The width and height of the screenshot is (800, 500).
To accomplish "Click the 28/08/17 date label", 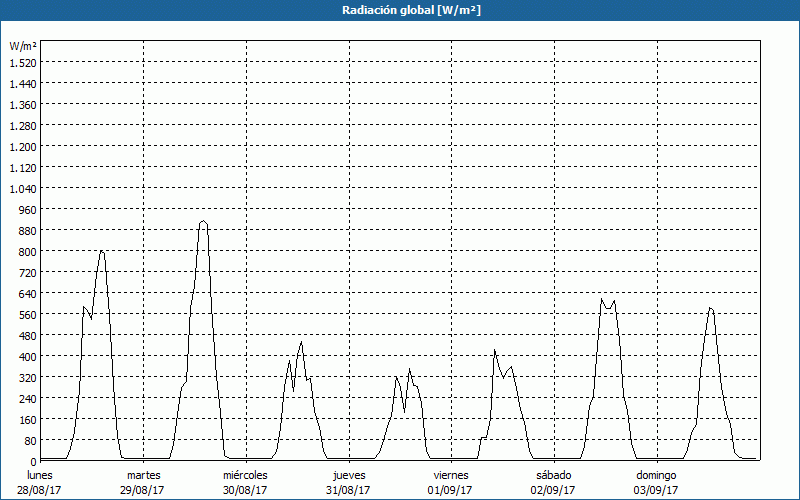I will 39,490.
